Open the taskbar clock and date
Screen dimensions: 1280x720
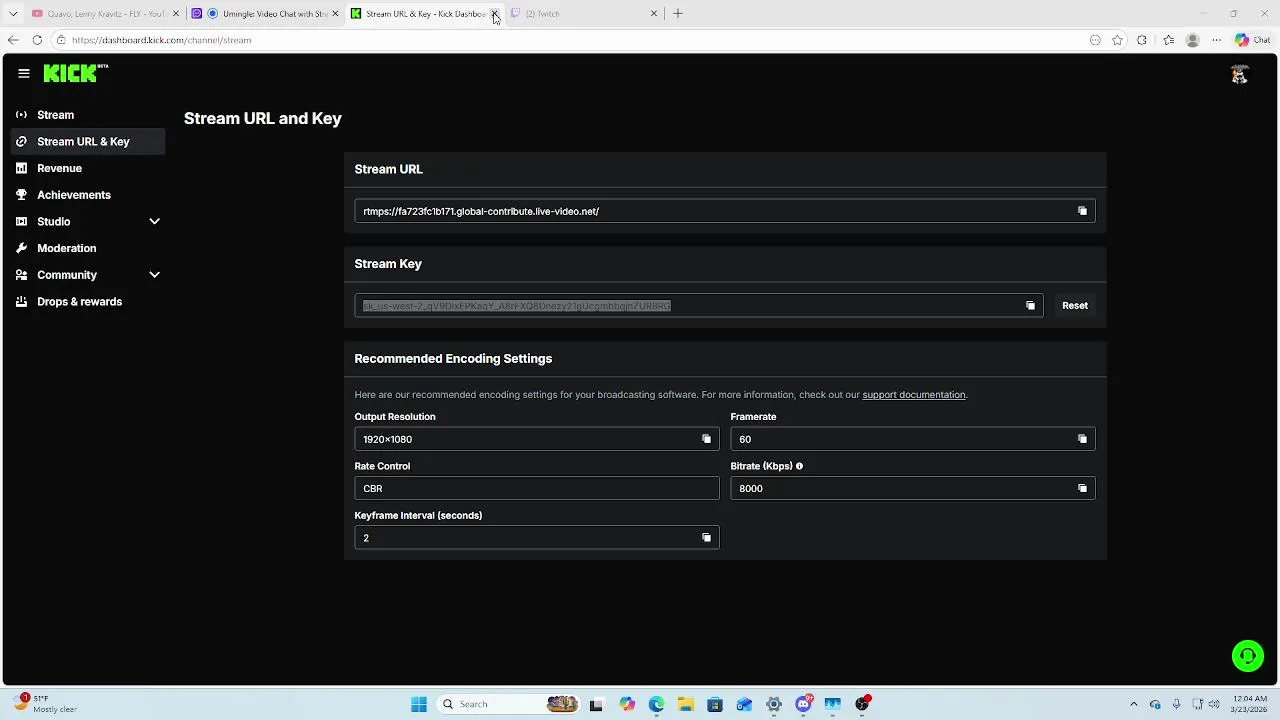(x=1250, y=704)
